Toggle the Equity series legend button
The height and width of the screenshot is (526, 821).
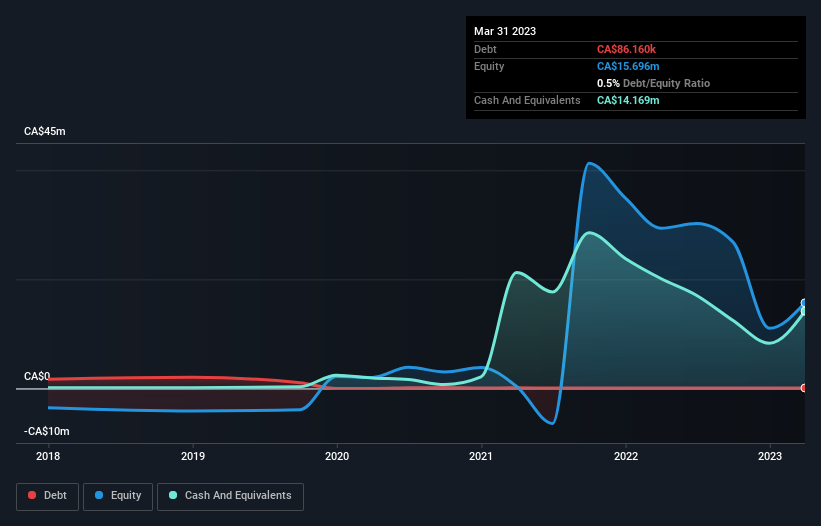click(x=118, y=496)
